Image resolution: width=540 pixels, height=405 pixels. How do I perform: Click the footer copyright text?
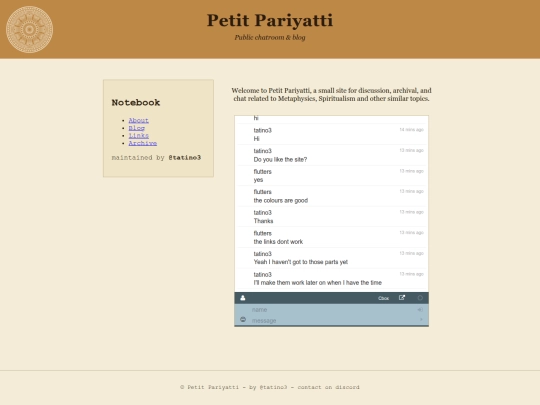(270, 387)
